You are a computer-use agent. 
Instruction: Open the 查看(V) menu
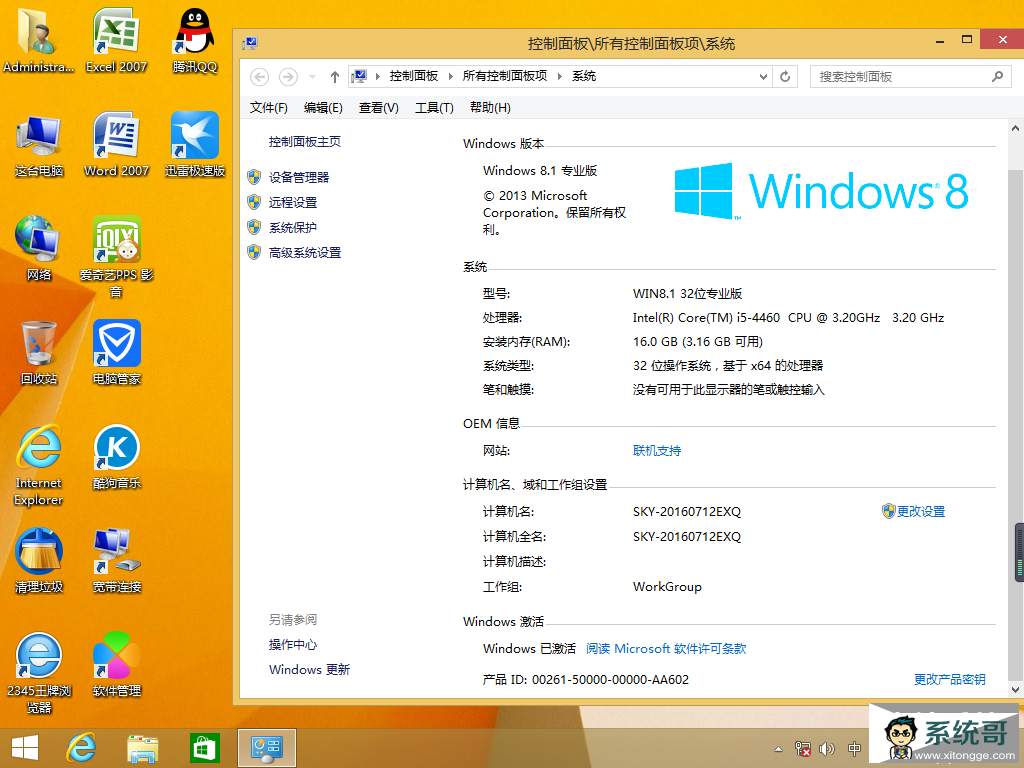point(379,107)
